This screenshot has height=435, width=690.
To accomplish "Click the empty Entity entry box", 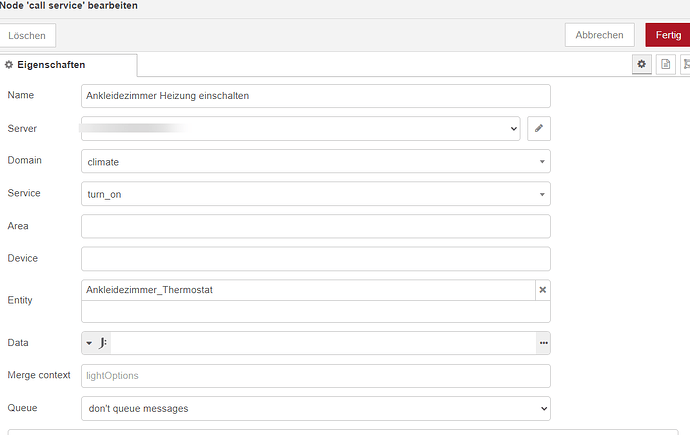I will [315, 311].
